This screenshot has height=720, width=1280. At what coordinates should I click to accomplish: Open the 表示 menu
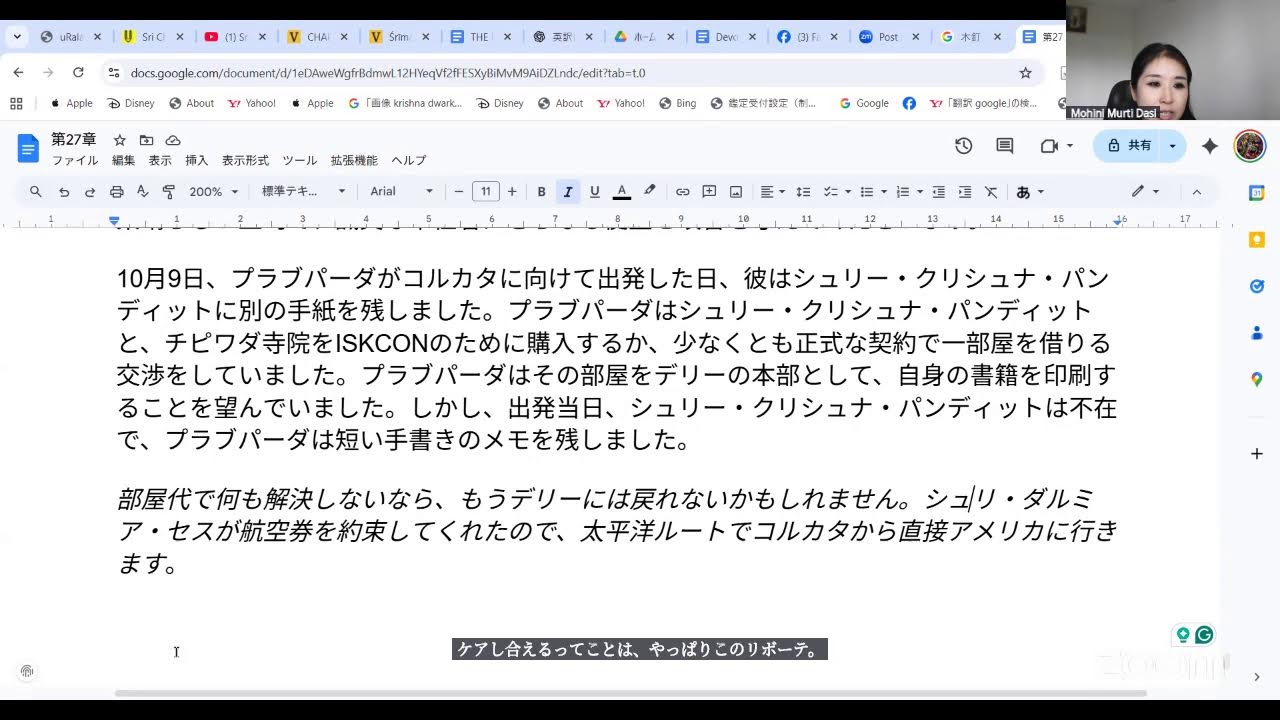(x=160, y=160)
